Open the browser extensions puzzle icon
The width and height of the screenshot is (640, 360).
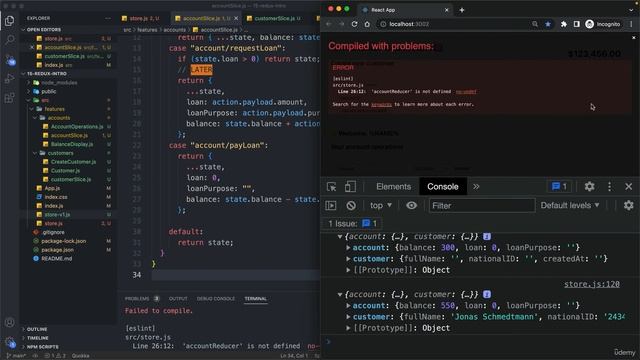564,24
